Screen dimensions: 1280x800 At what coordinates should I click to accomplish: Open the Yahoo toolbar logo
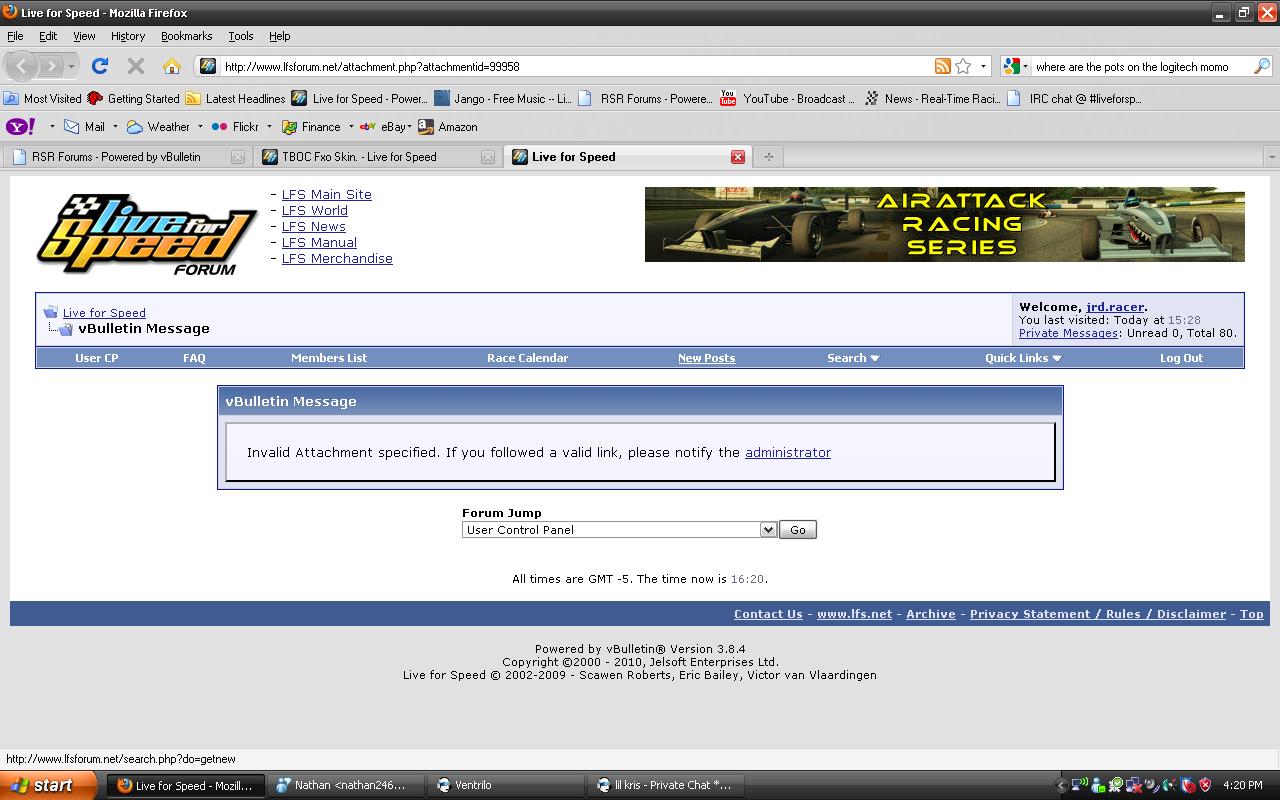(x=21, y=127)
